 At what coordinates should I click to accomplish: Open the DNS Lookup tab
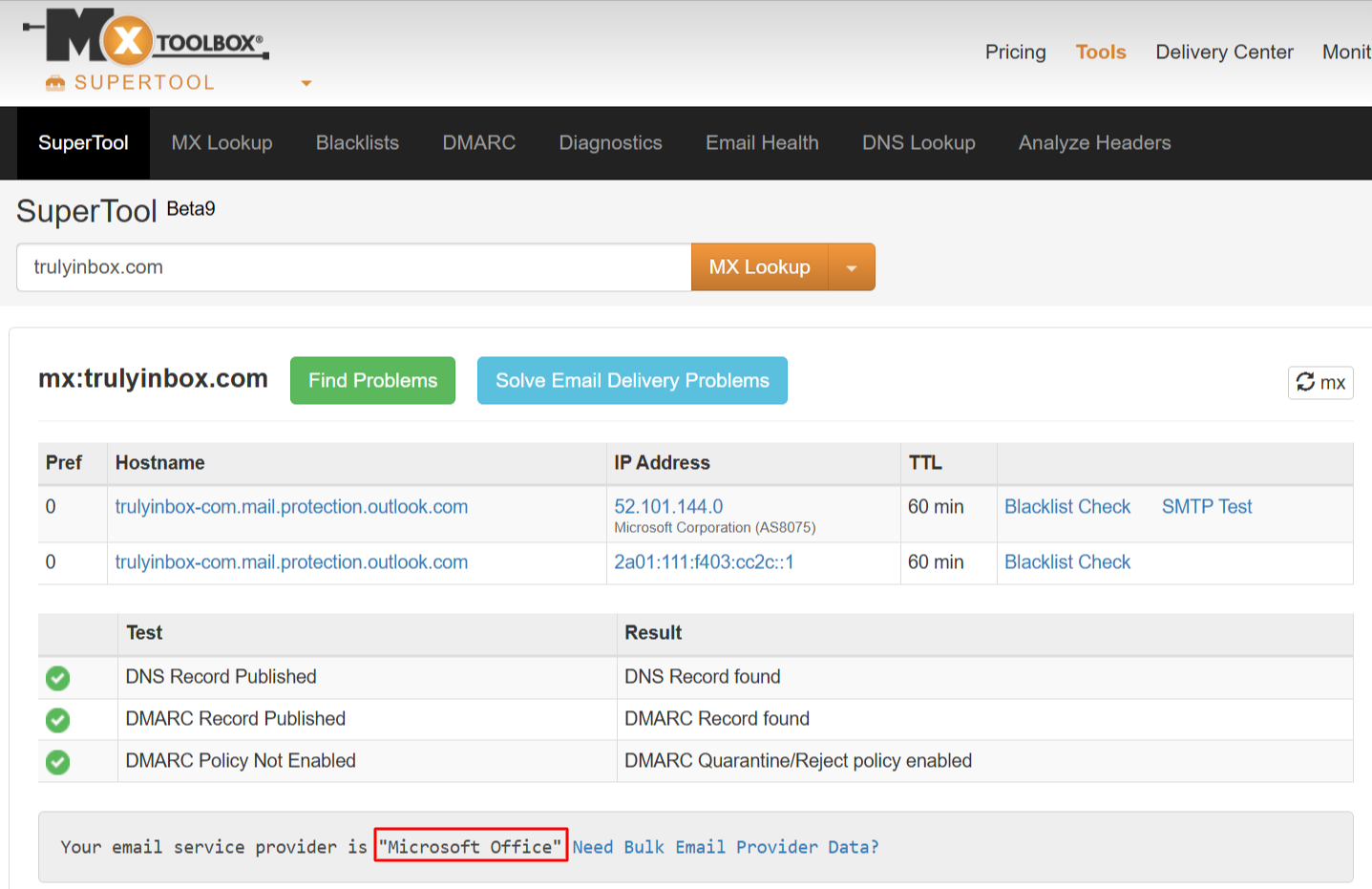(919, 143)
